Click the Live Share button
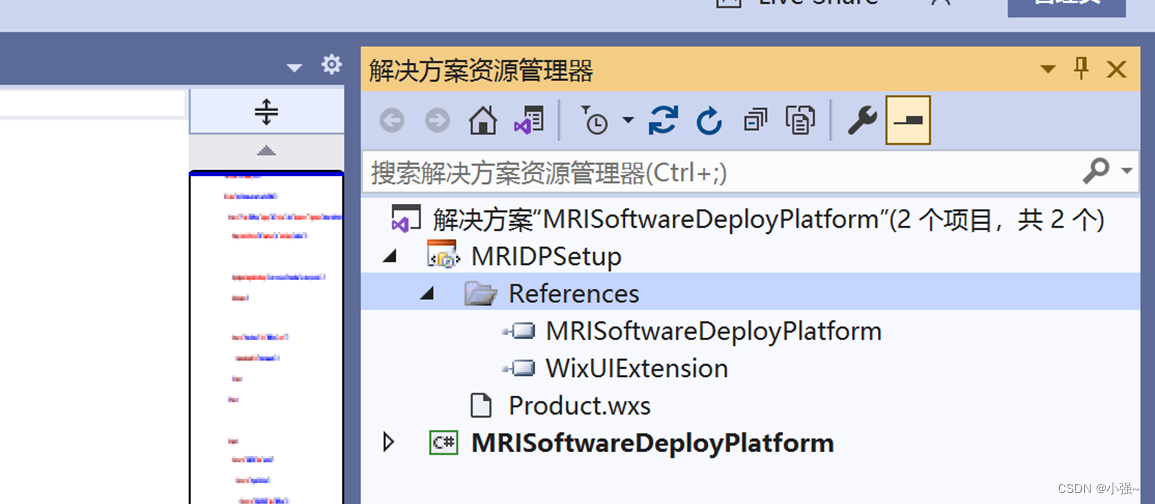The height and width of the screenshot is (504, 1155). pos(796,4)
